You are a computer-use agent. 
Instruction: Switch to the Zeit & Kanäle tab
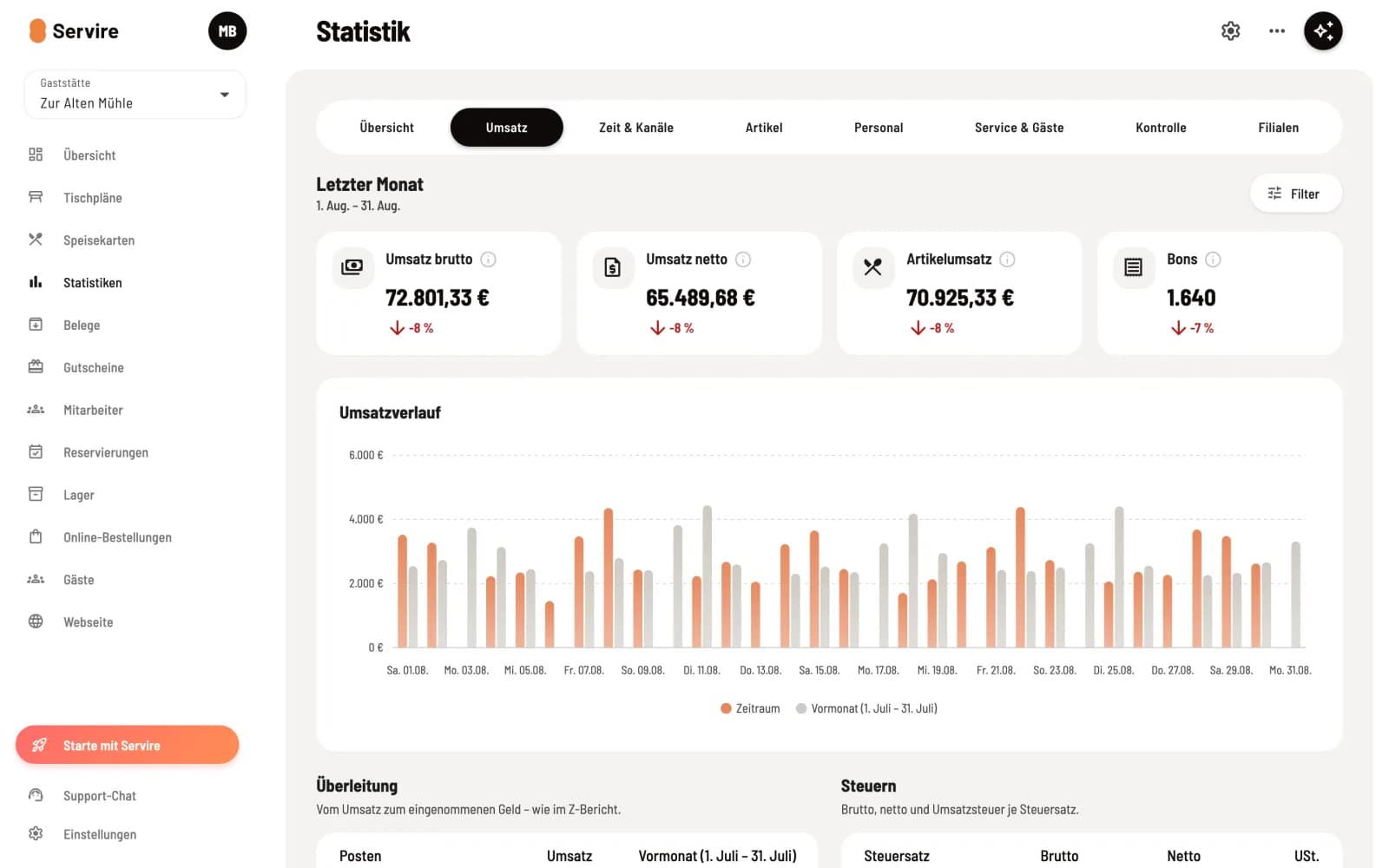(636, 128)
